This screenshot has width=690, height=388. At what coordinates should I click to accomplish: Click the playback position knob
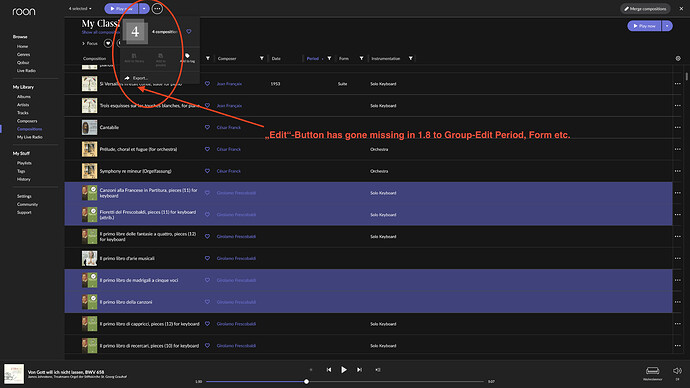306,381
